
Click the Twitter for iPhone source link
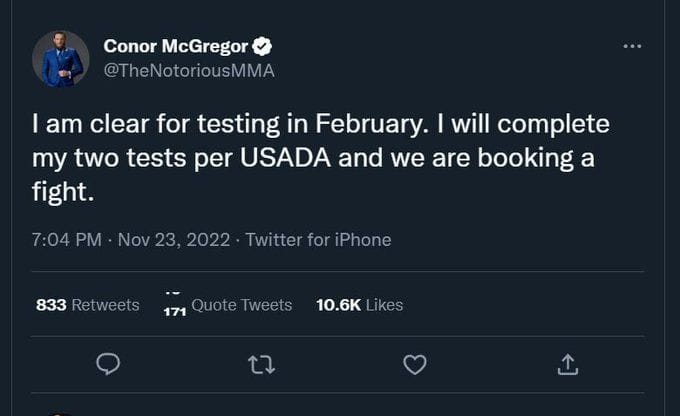[318, 240]
